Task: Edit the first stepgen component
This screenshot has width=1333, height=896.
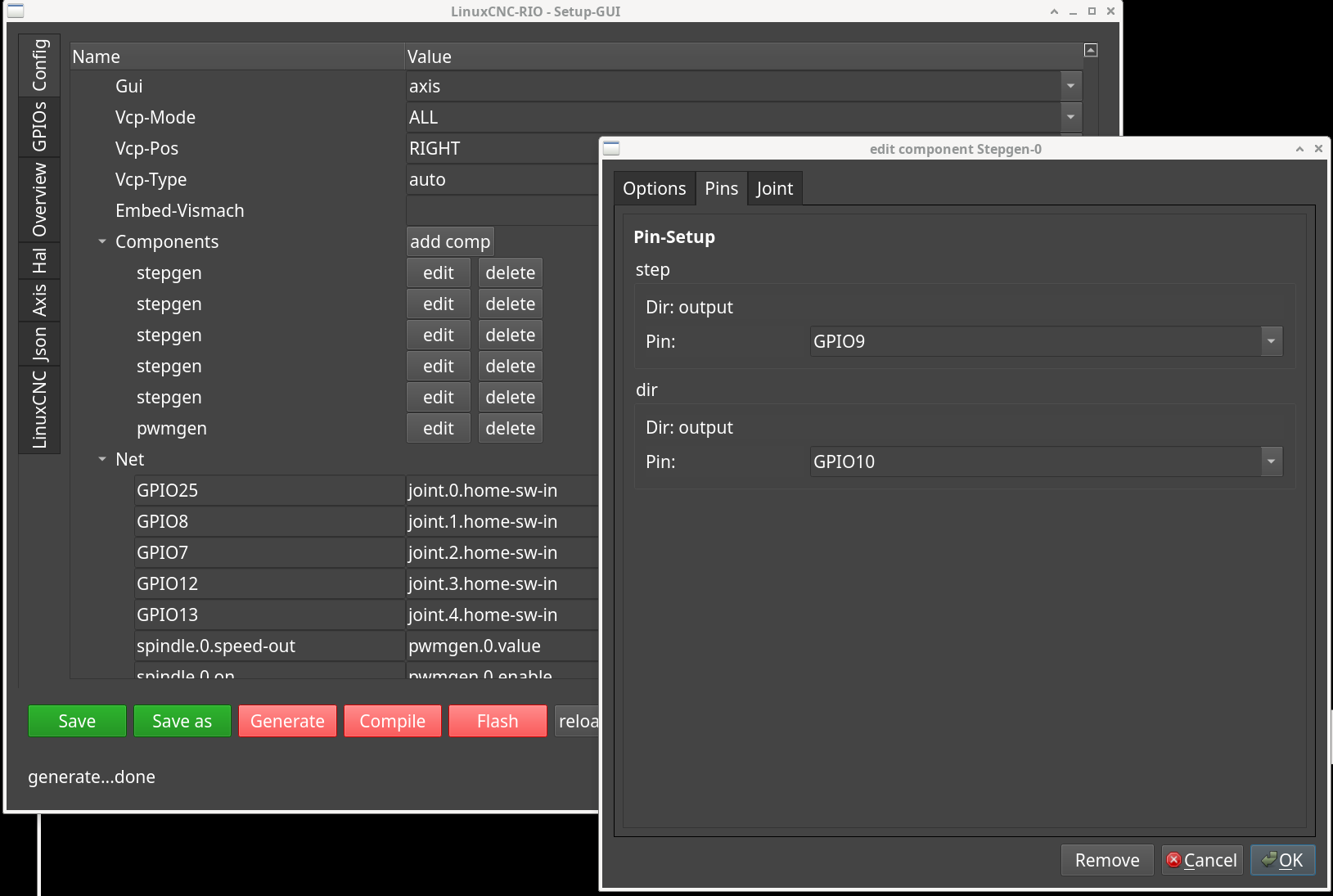Action: [x=439, y=272]
